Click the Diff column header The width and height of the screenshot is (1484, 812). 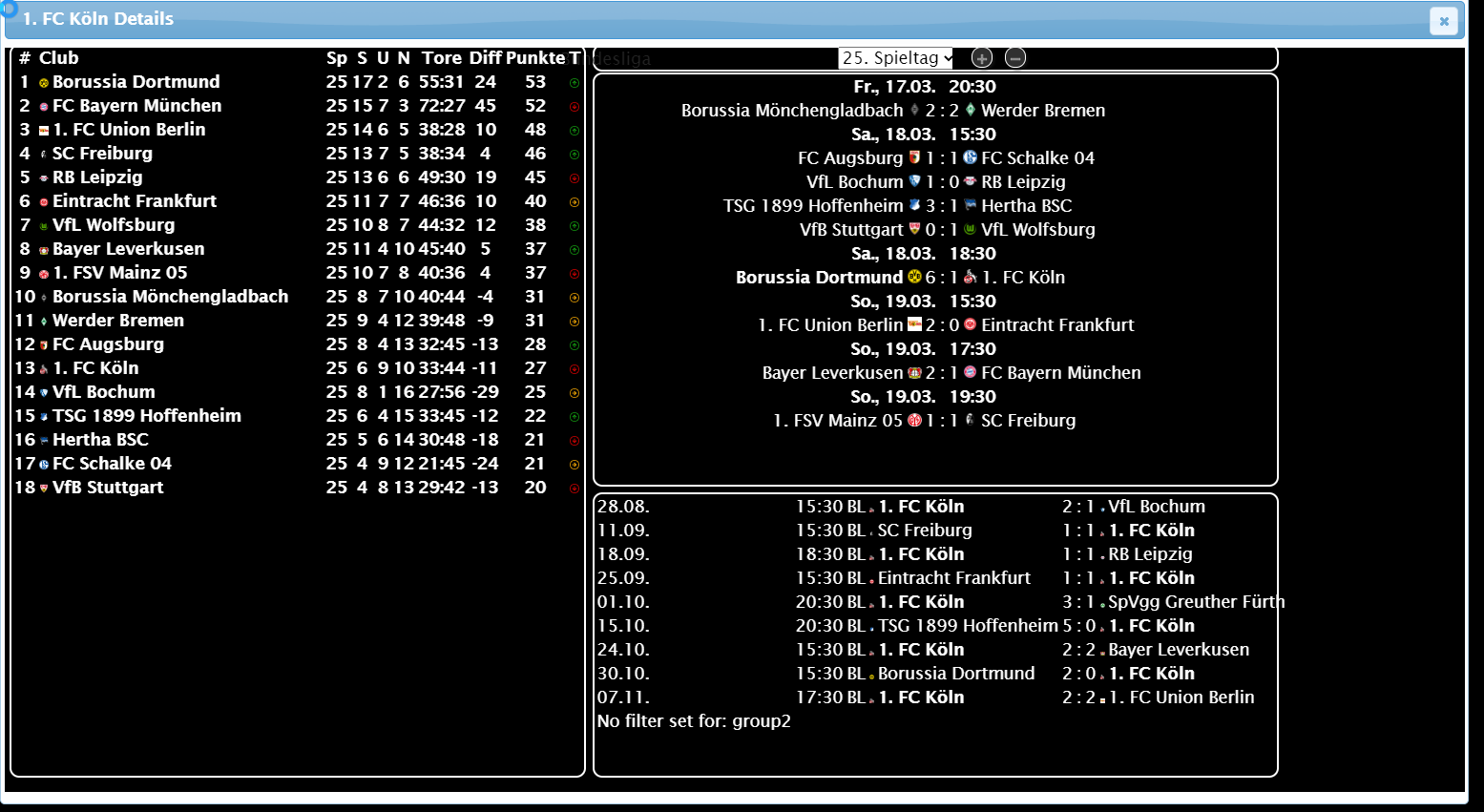coord(485,58)
